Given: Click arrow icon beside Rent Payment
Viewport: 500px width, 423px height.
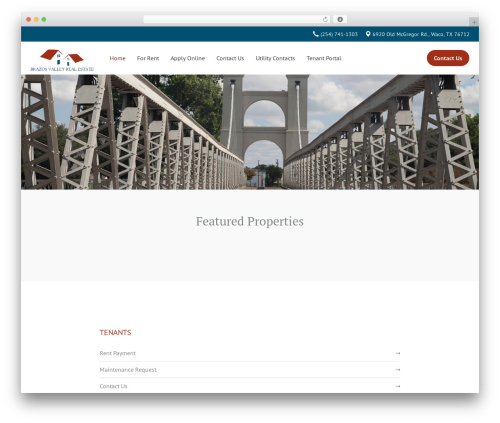Looking at the screenshot, I should point(398,353).
